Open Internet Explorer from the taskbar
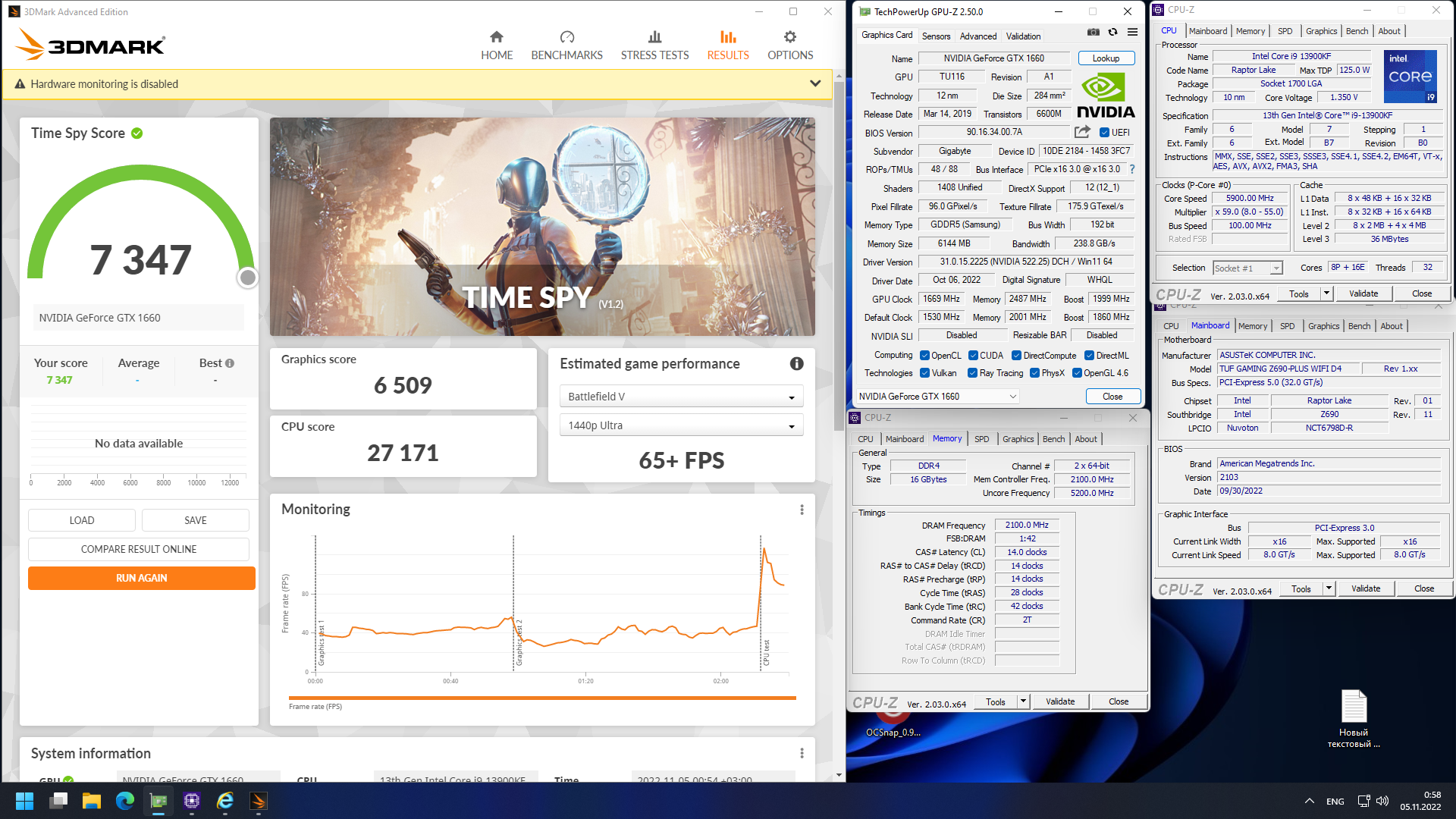The image size is (1456, 819). (x=225, y=801)
